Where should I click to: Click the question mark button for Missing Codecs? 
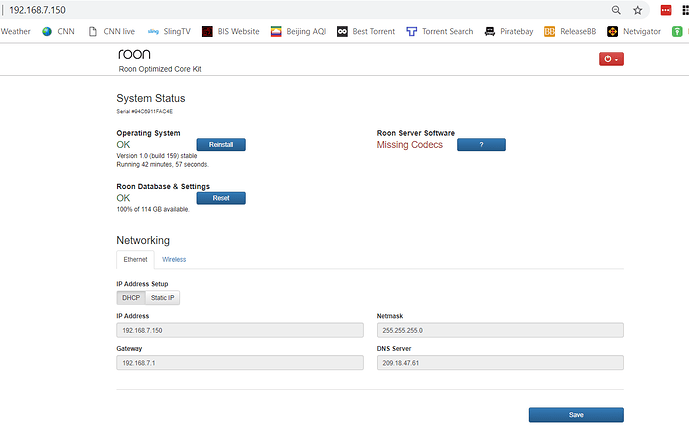pyautogui.click(x=481, y=145)
